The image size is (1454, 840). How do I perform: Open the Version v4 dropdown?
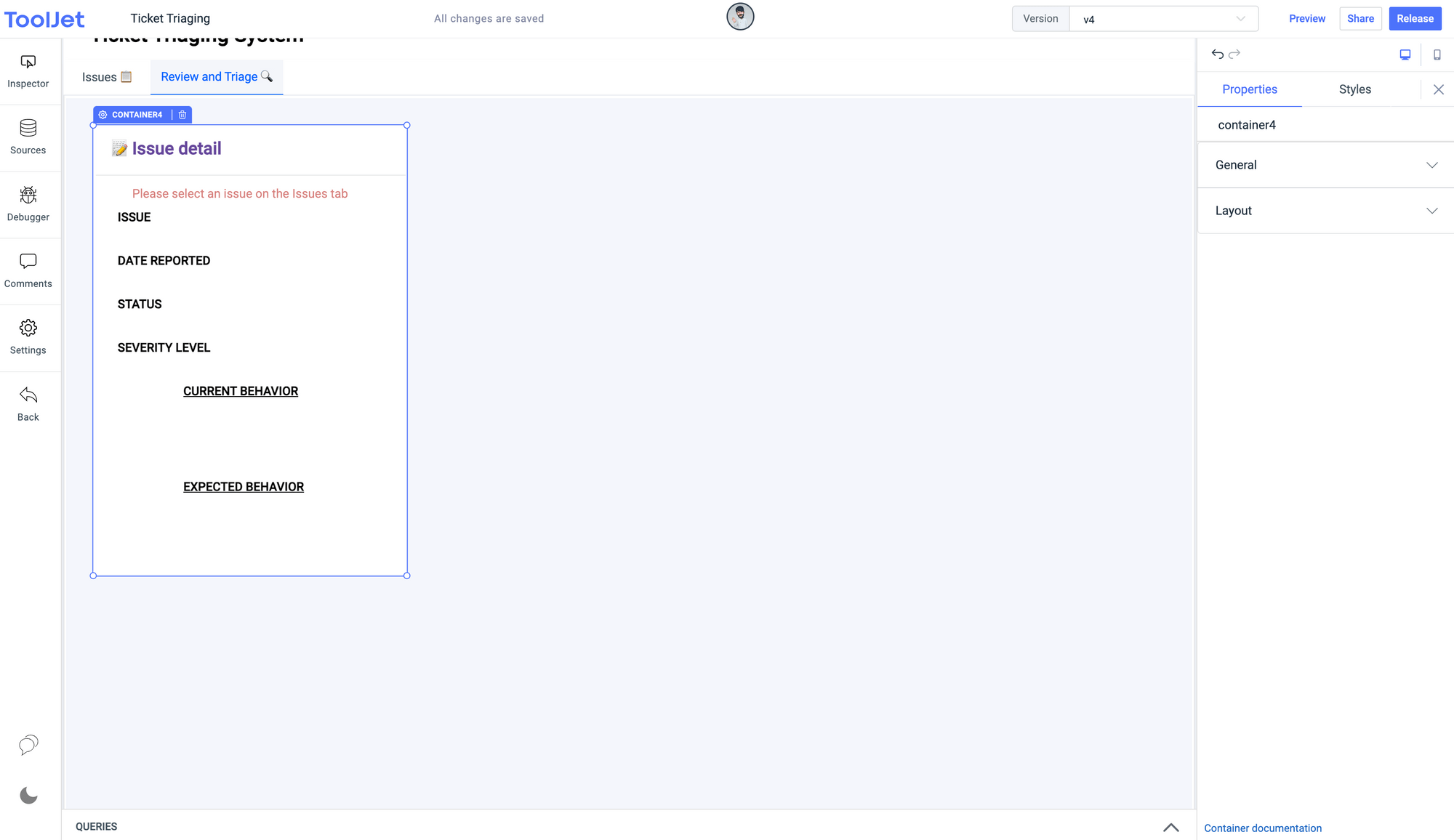click(1163, 19)
